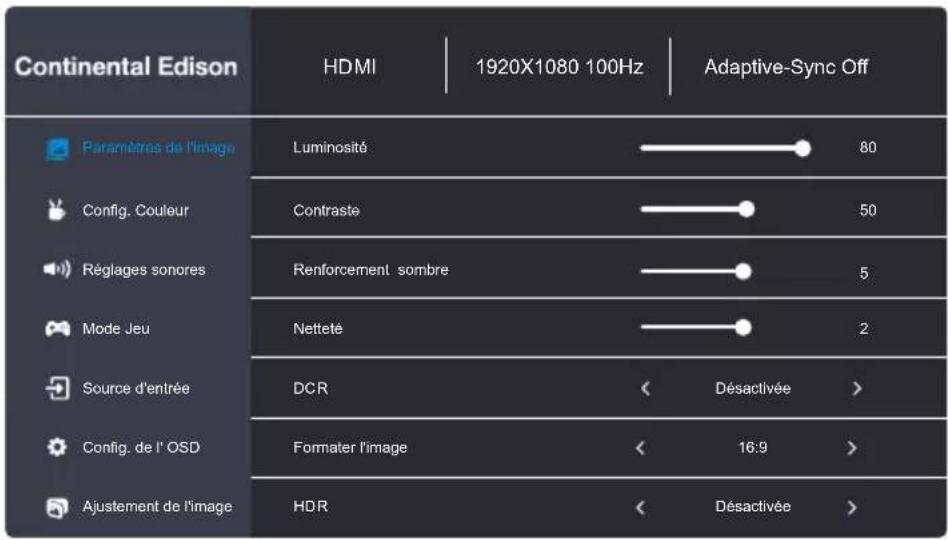Click the Source d'entrée input icon
The width and height of the screenshot is (948, 540).
[x=57, y=388]
